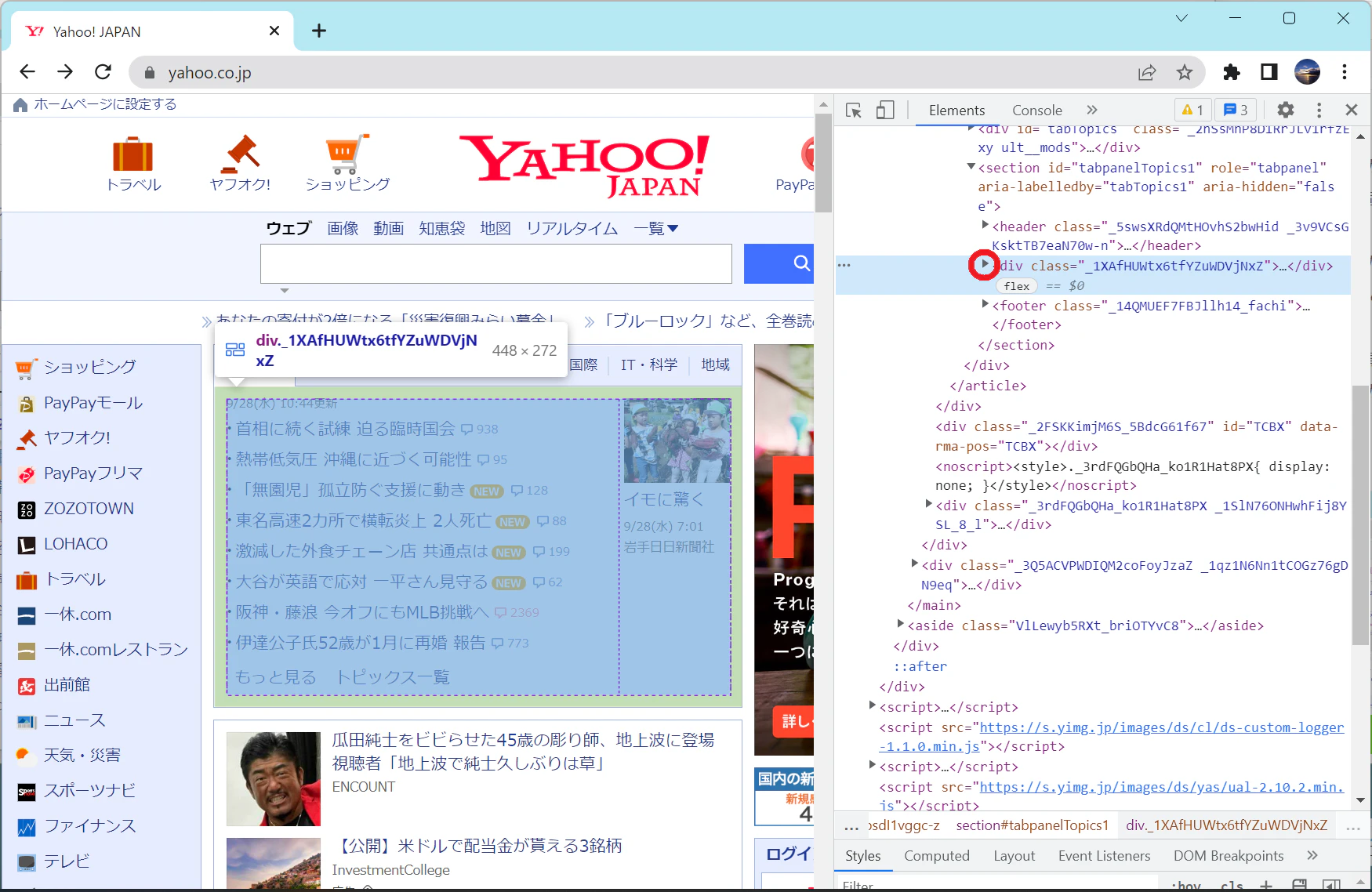Image resolution: width=1372 pixels, height=892 pixels.
Task: Open DevTools customize three-dot menu
Action: pos(1319,111)
